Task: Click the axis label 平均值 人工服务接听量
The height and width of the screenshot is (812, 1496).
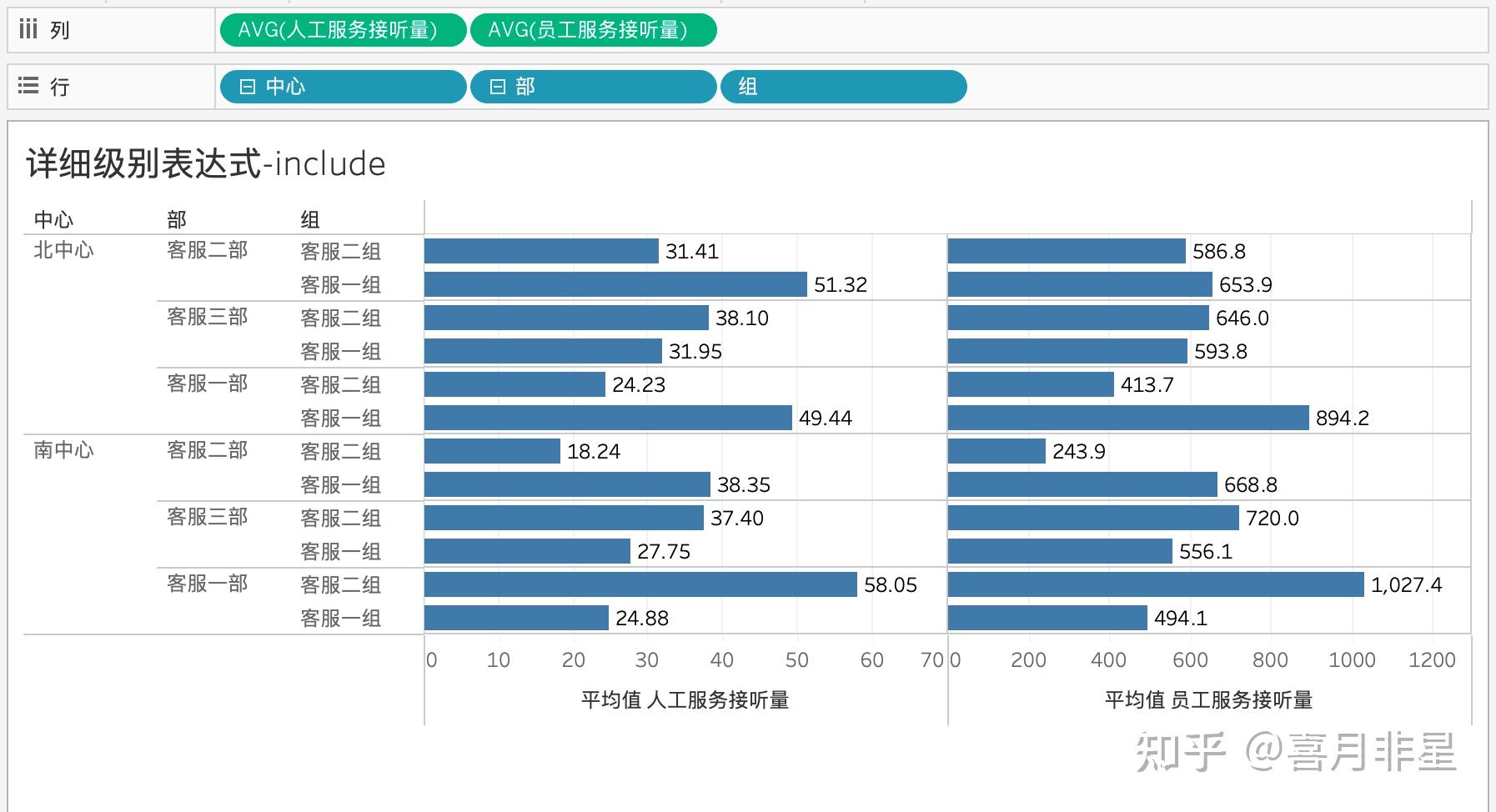Action: (x=687, y=700)
